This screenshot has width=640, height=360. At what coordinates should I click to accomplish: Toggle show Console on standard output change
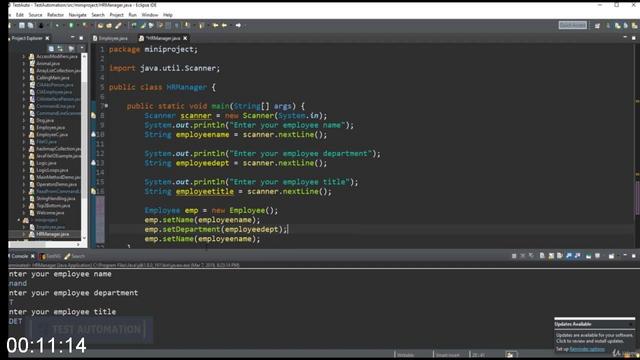pos(569,256)
